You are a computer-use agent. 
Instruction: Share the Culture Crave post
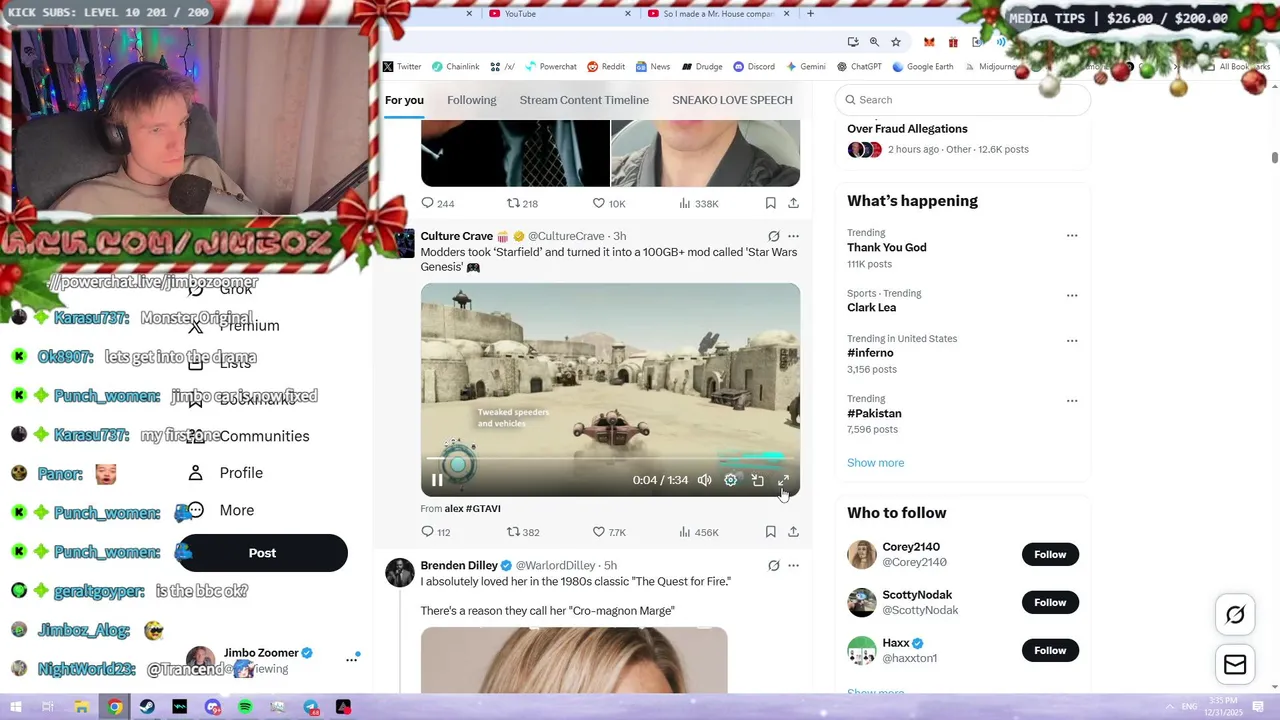click(x=793, y=532)
